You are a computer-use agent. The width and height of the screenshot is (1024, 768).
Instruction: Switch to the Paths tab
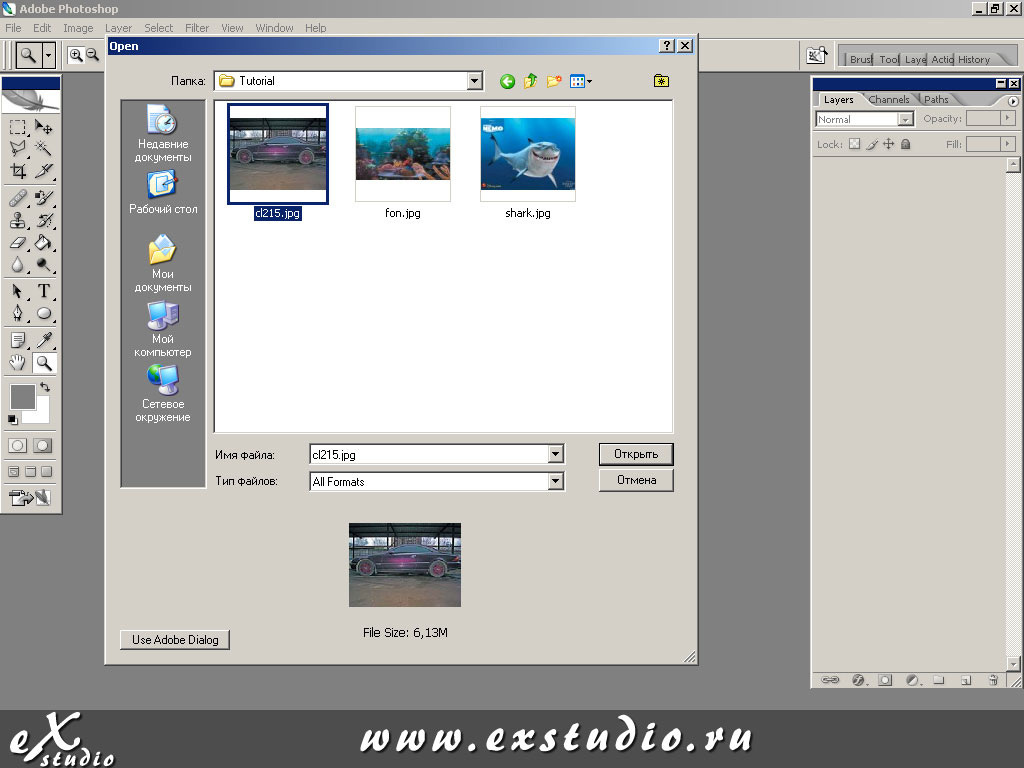click(x=936, y=99)
